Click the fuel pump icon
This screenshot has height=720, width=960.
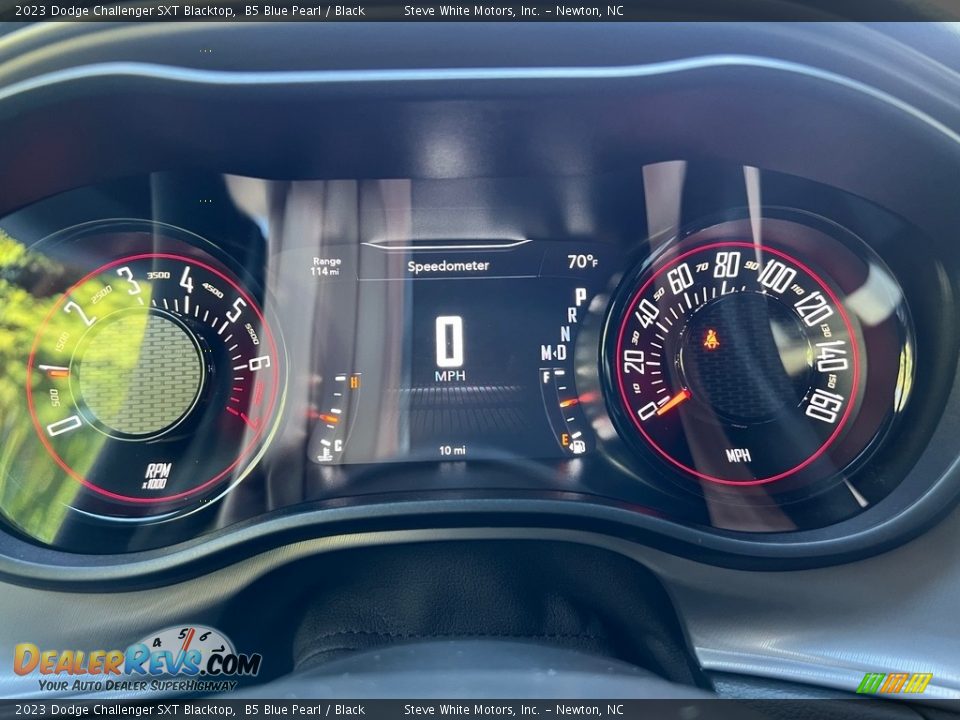point(577,446)
